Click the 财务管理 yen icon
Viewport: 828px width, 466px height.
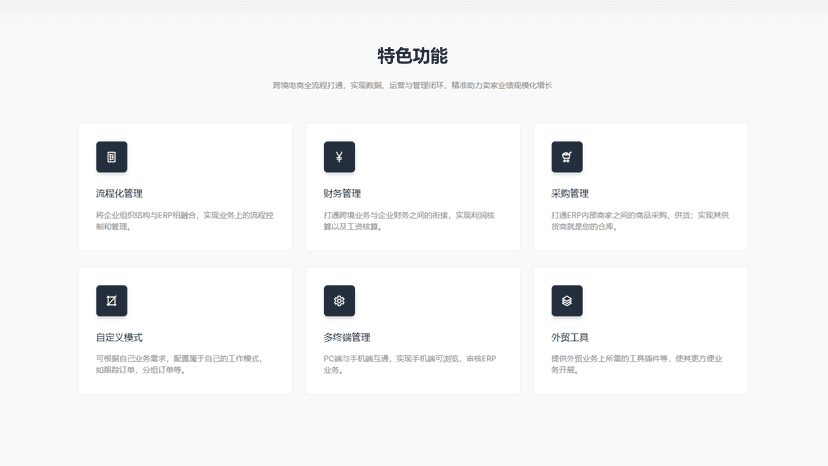[339, 157]
